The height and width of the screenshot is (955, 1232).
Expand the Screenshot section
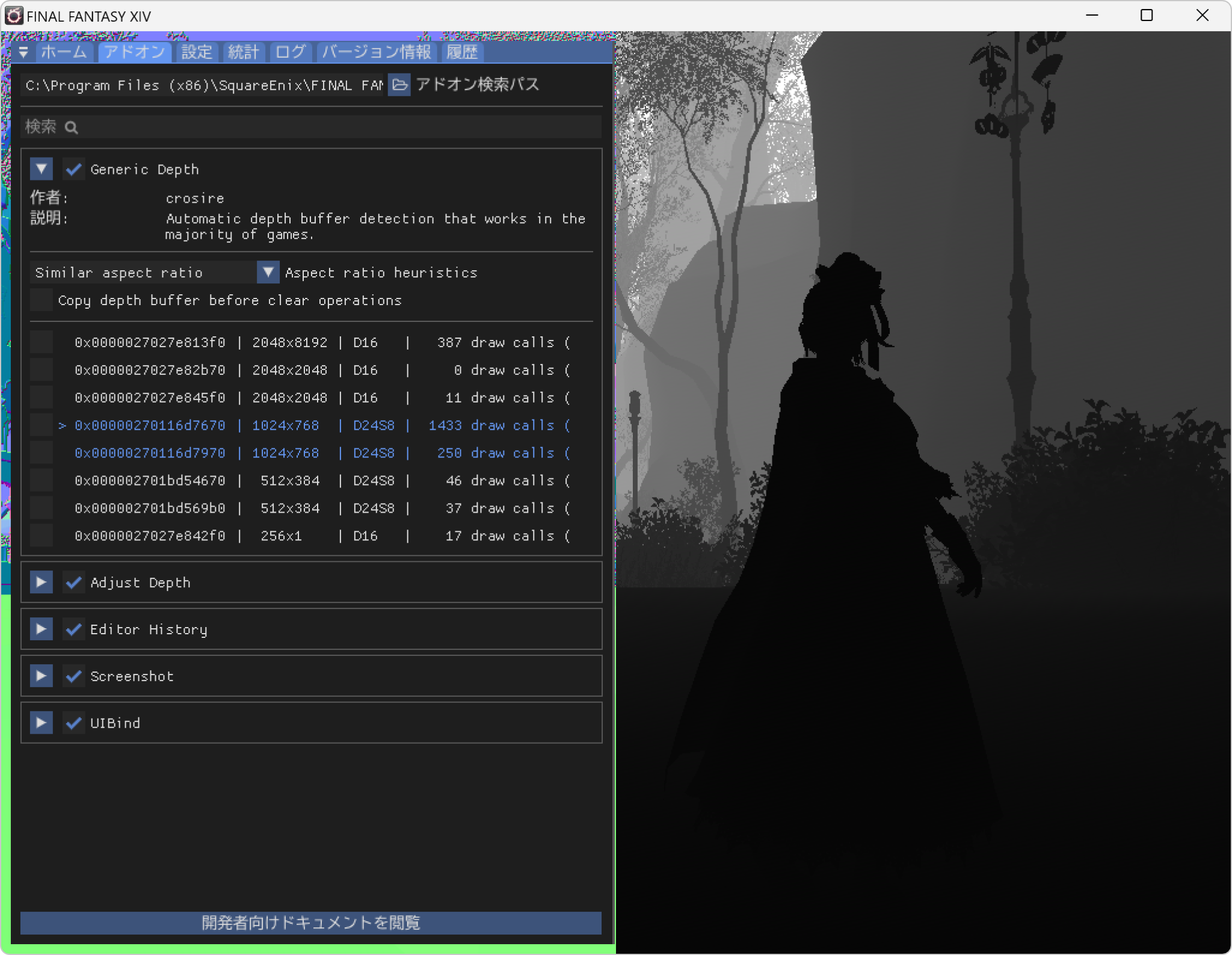41,676
